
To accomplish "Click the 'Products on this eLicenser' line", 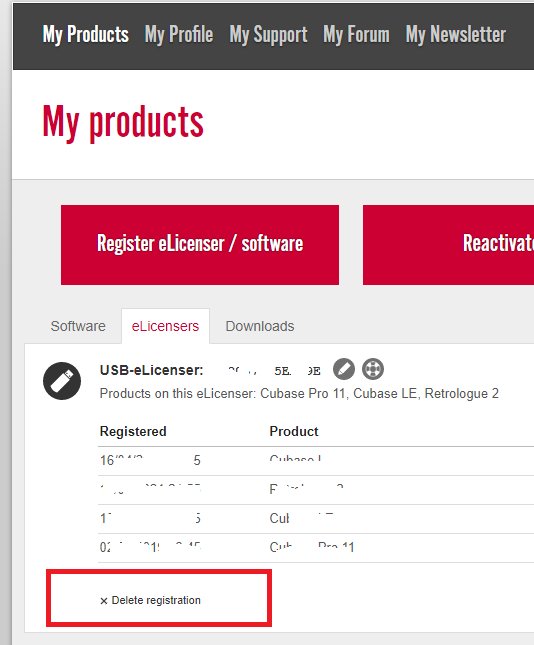I will pyautogui.click(x=299, y=394).
